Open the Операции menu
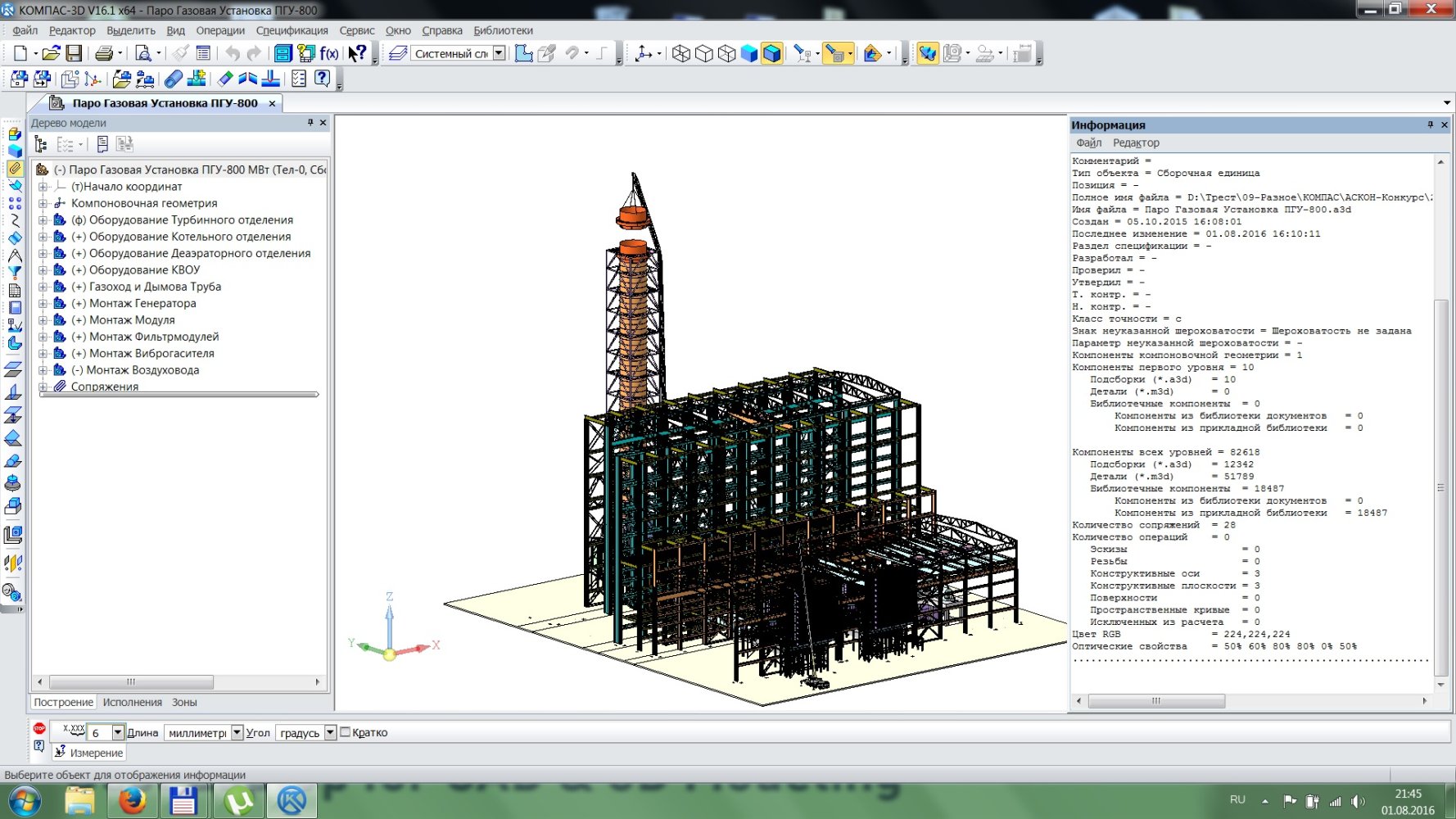 pos(220,30)
